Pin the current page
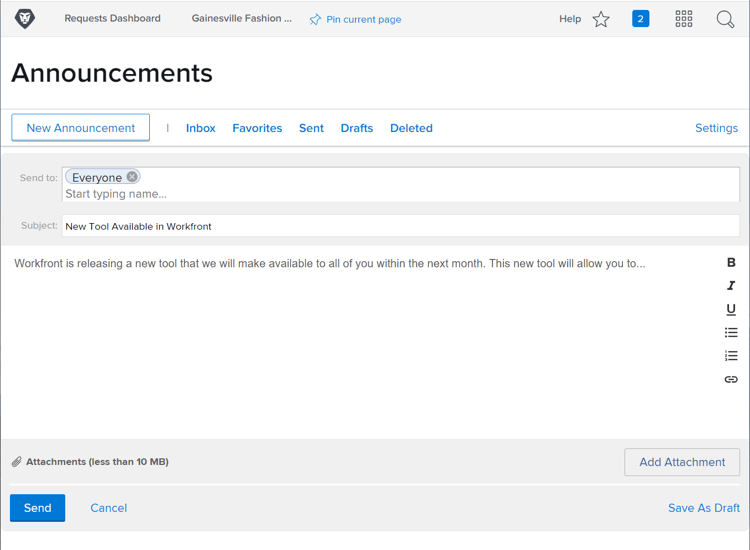The image size is (750, 550). pos(355,19)
